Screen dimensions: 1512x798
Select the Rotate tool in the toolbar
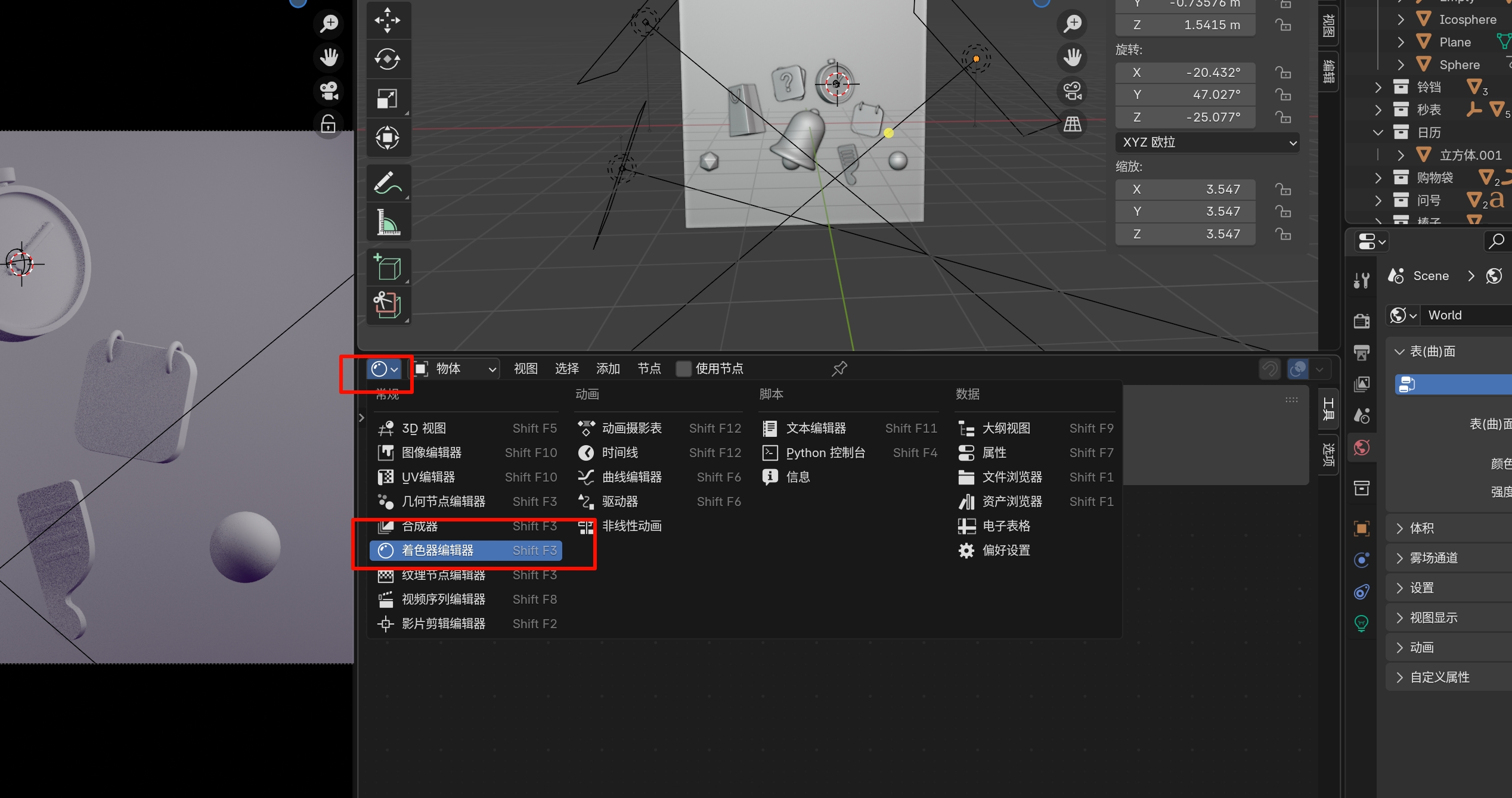click(388, 59)
